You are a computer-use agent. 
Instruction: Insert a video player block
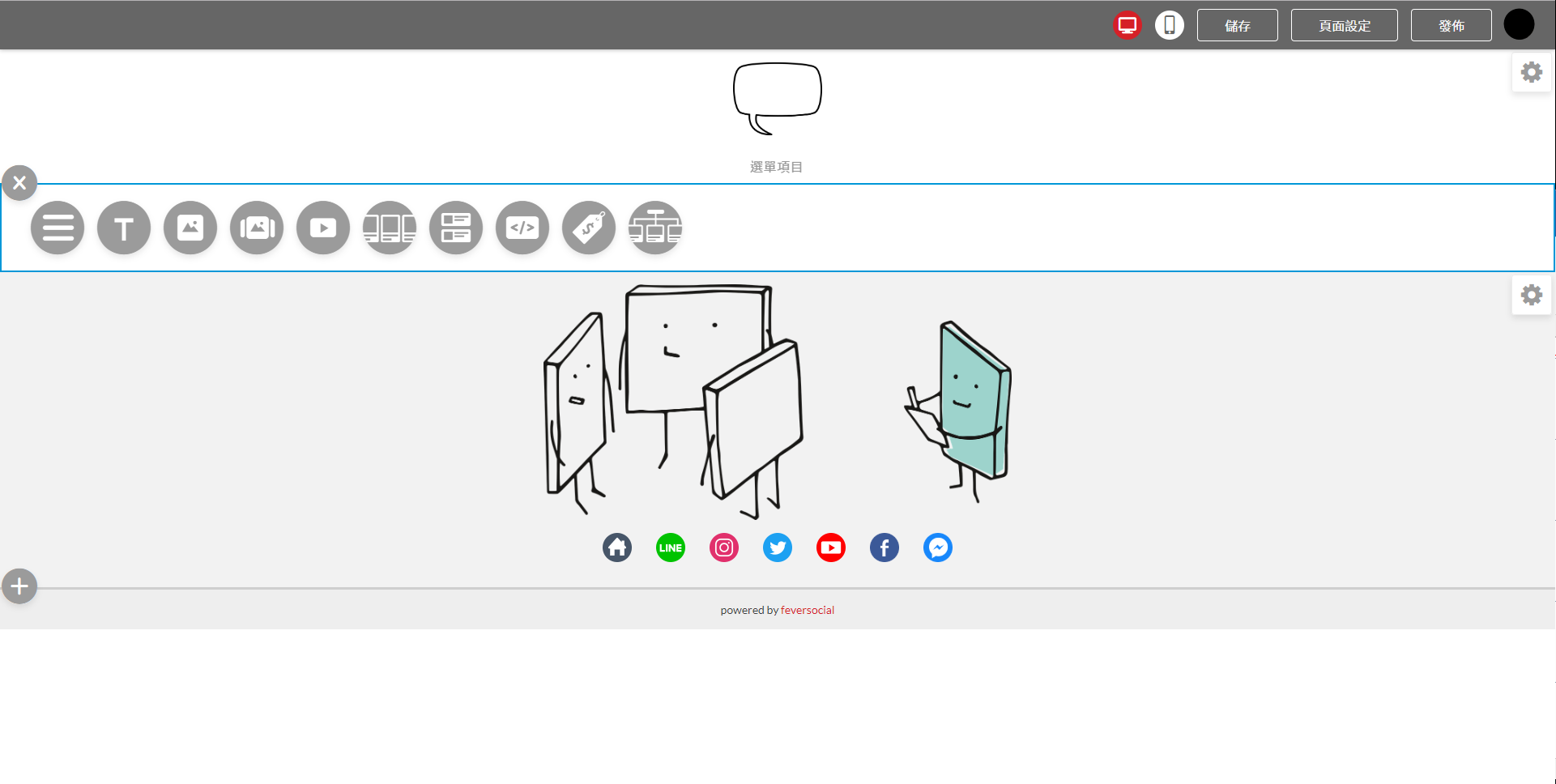tap(323, 228)
